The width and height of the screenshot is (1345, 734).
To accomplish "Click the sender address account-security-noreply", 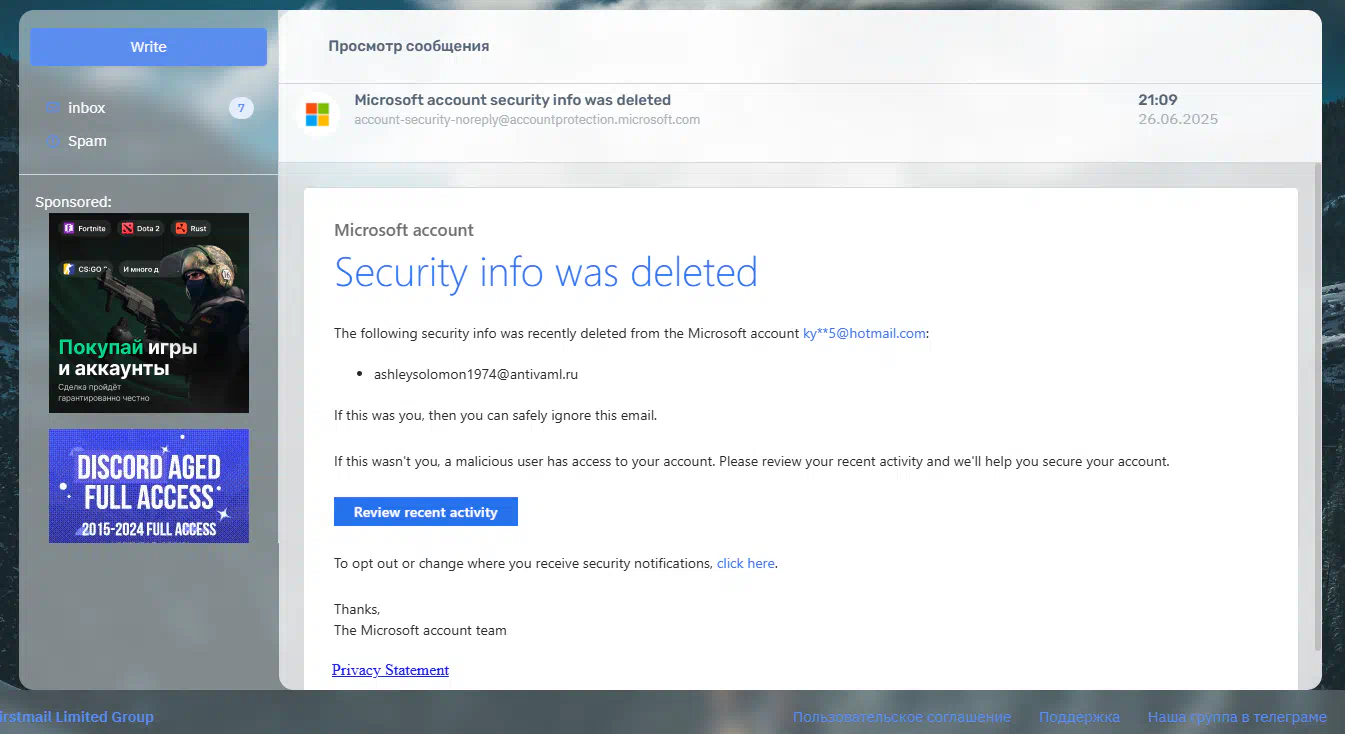I will [527, 120].
